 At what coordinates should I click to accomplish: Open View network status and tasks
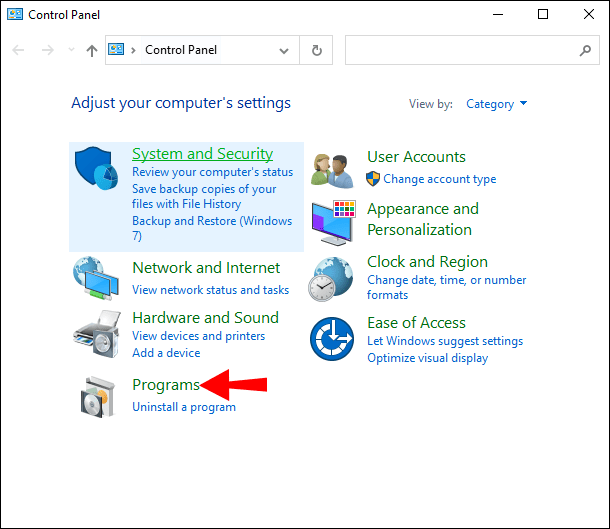pyautogui.click(x=210, y=290)
